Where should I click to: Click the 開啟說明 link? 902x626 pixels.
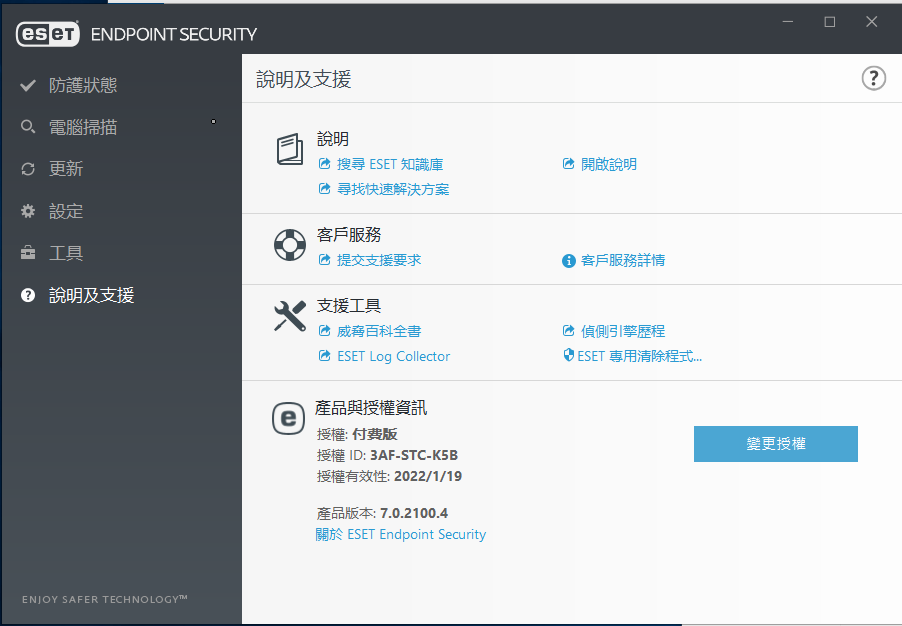click(608, 164)
